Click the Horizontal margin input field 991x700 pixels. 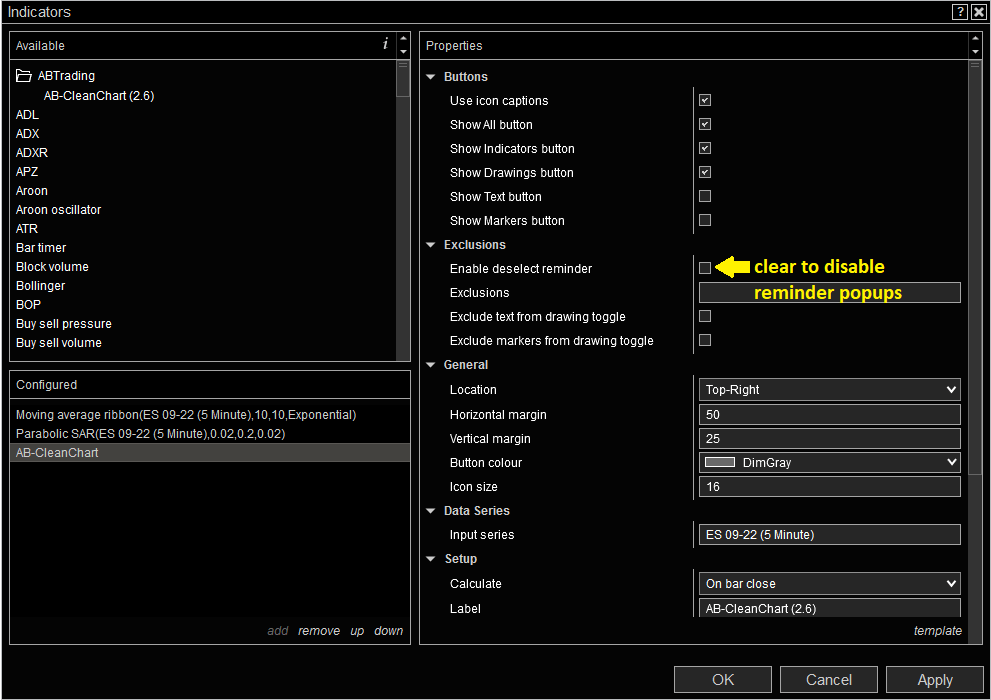[829, 414]
